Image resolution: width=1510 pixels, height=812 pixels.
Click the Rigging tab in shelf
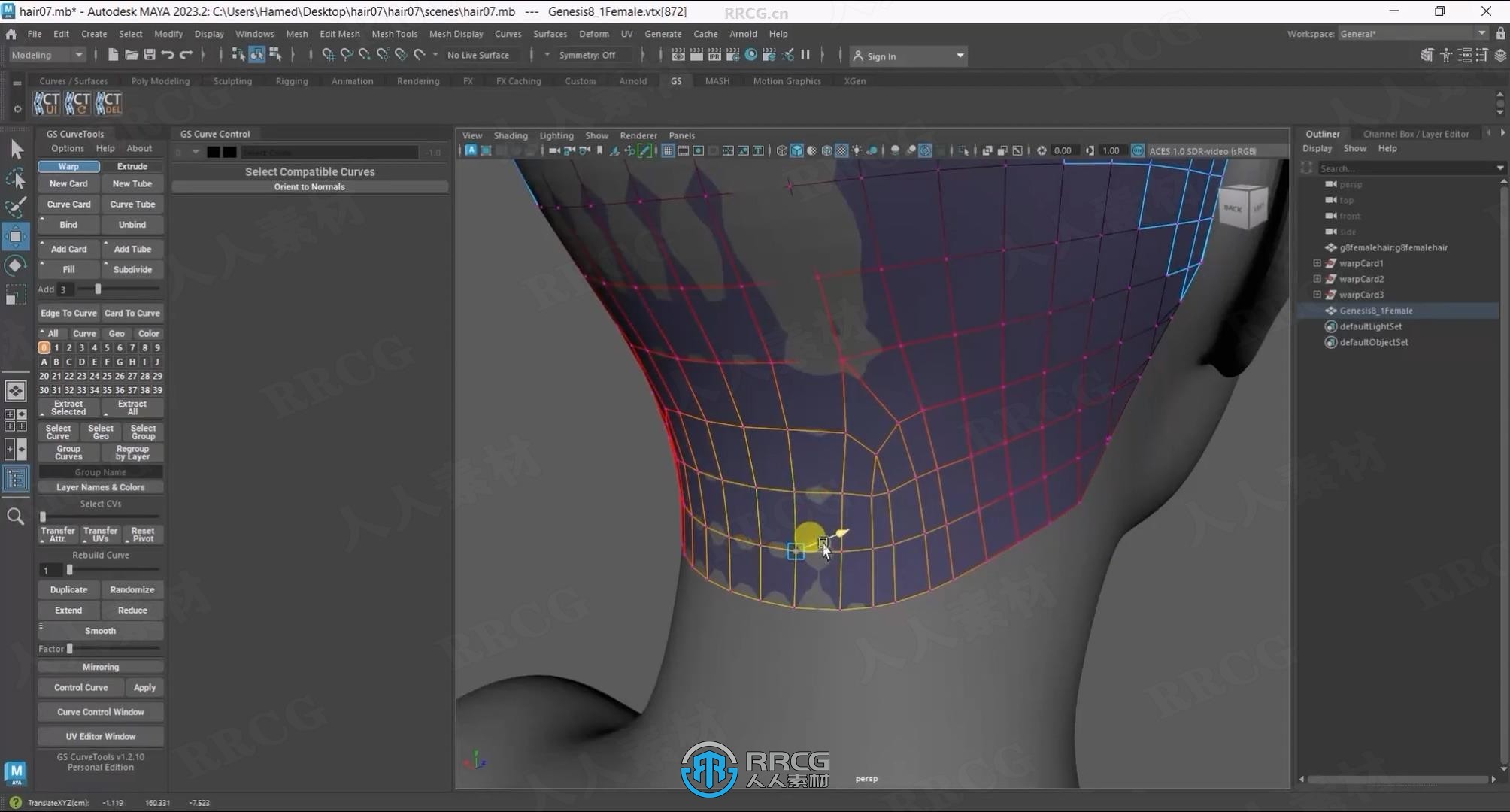291,80
